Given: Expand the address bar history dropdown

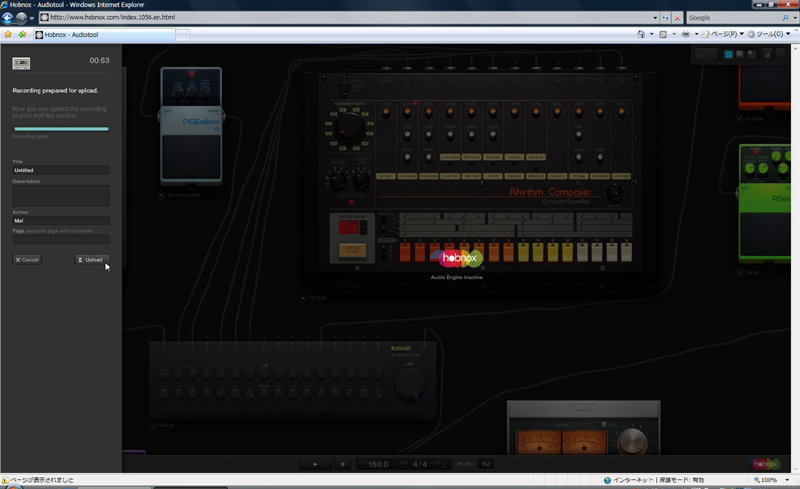Looking at the screenshot, I should point(655,17).
